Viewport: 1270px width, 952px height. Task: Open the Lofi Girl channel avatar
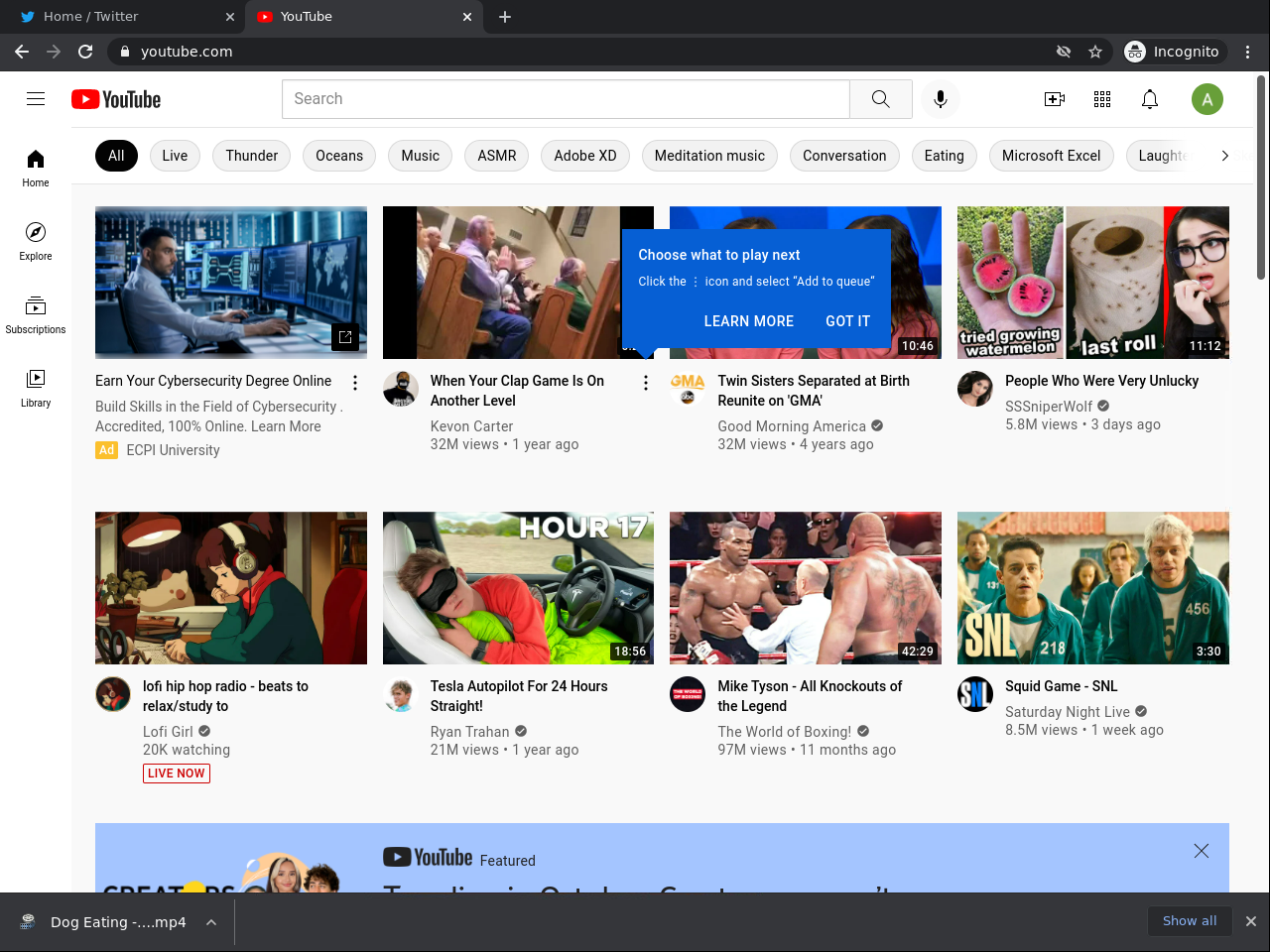(113, 694)
